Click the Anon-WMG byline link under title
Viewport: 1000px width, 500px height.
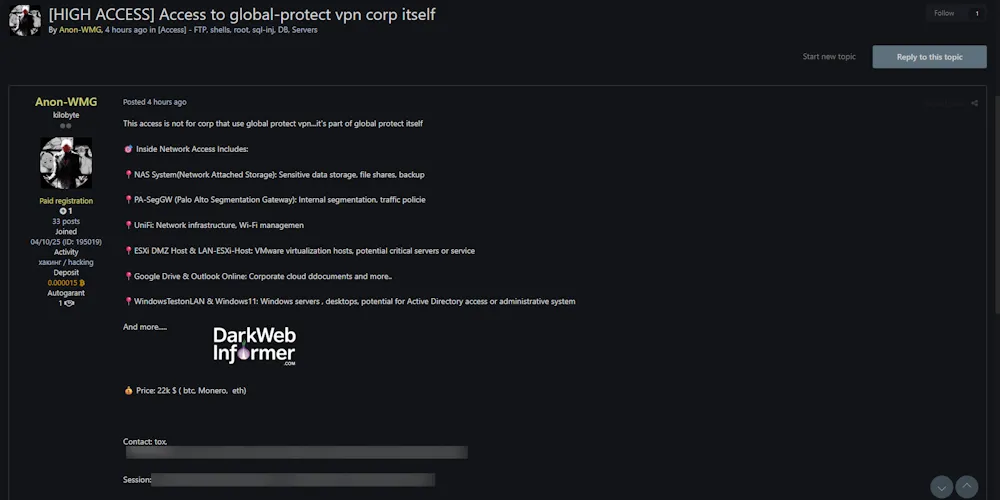(x=80, y=30)
